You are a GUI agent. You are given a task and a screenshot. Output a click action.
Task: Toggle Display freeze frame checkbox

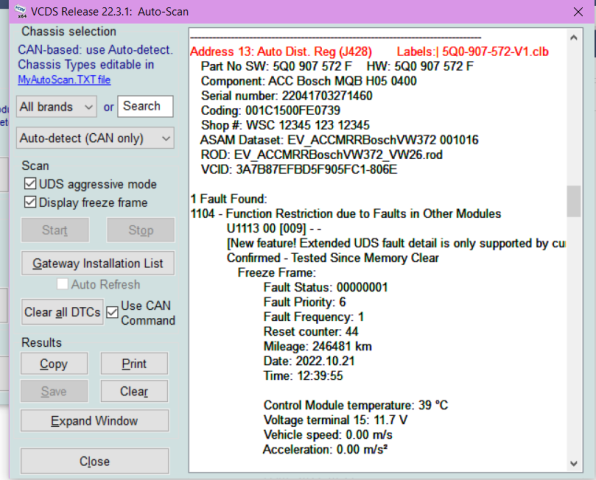tap(30, 202)
